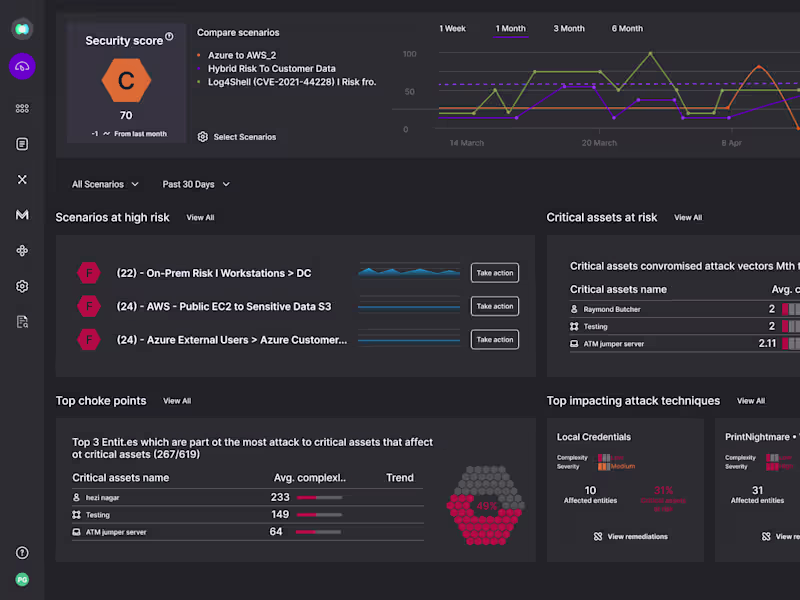Click Select Scenarios button
The width and height of the screenshot is (800, 600).
pos(237,137)
